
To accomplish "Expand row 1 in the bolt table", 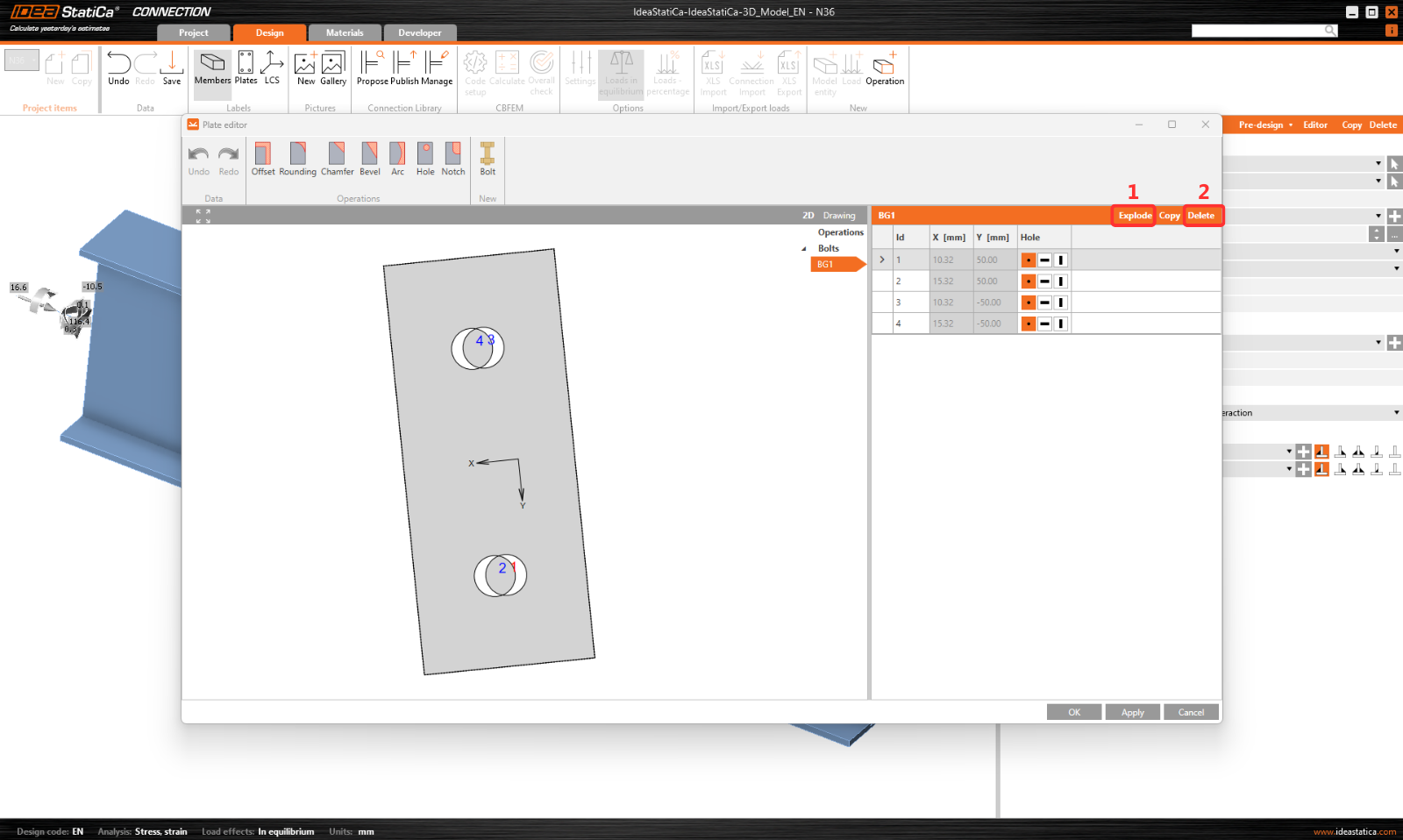I will [882, 260].
